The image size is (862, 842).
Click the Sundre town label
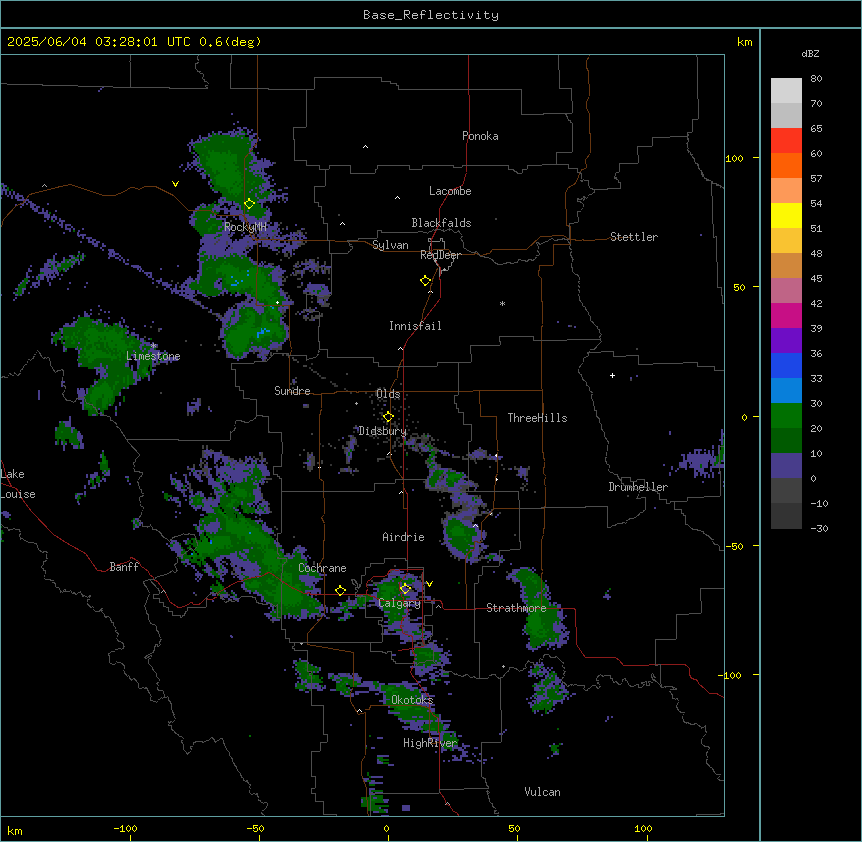[x=292, y=391]
